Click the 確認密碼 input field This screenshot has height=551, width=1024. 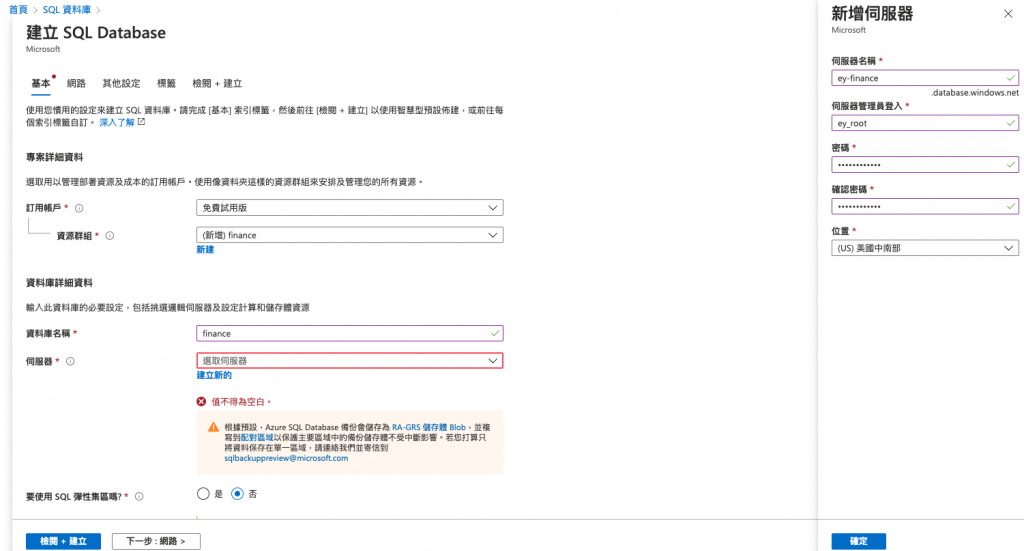point(925,206)
